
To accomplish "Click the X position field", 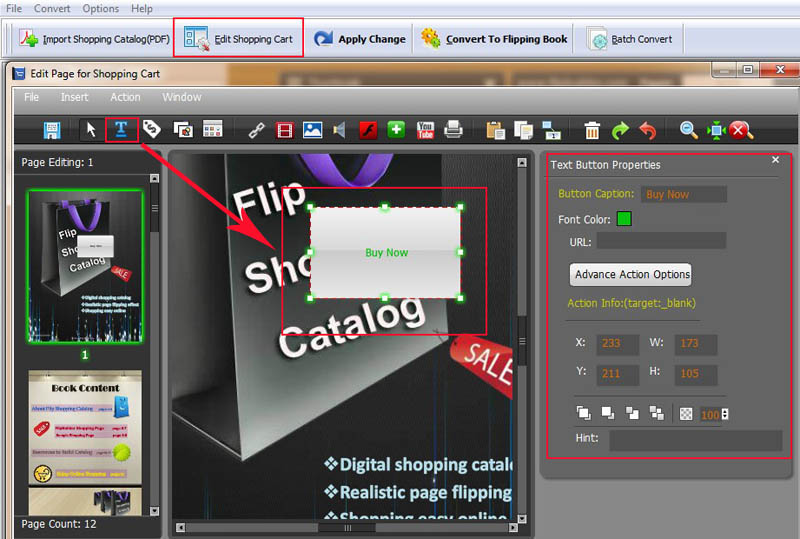I will click(x=617, y=344).
